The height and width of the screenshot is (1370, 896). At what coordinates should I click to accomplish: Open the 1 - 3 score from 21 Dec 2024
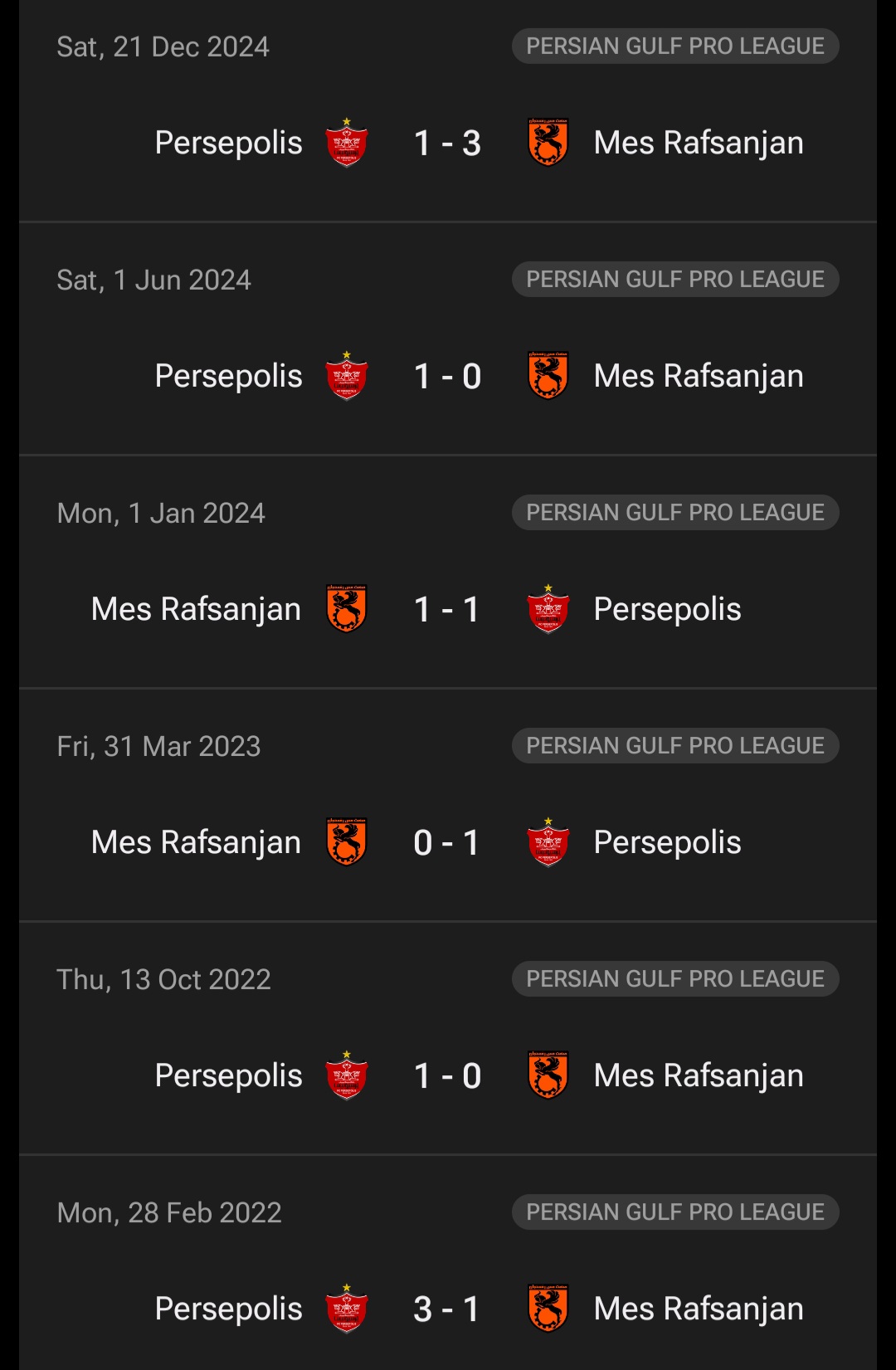pyautogui.click(x=447, y=144)
